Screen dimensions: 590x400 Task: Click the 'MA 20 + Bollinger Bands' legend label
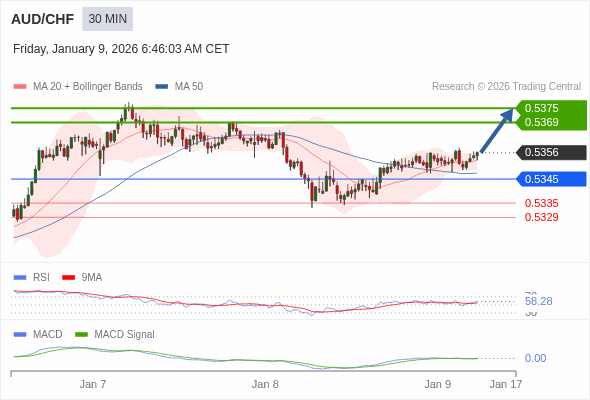[x=88, y=87]
